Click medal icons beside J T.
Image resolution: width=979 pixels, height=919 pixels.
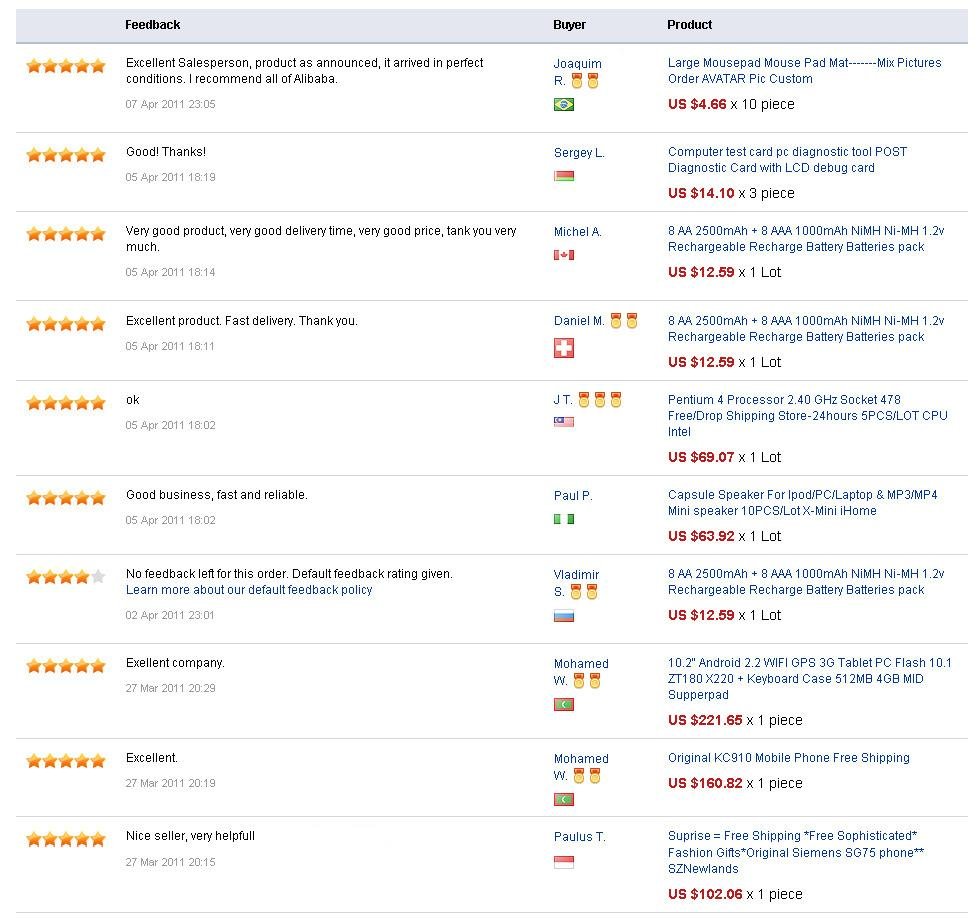tap(600, 400)
